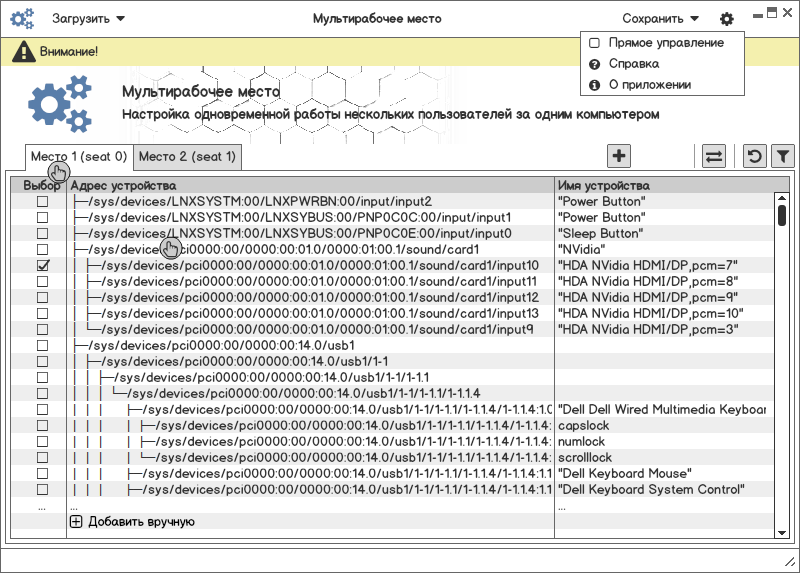Viewport: 800px width, 573px height.
Task: Check the box for the numlock row
Action: tap(42, 441)
